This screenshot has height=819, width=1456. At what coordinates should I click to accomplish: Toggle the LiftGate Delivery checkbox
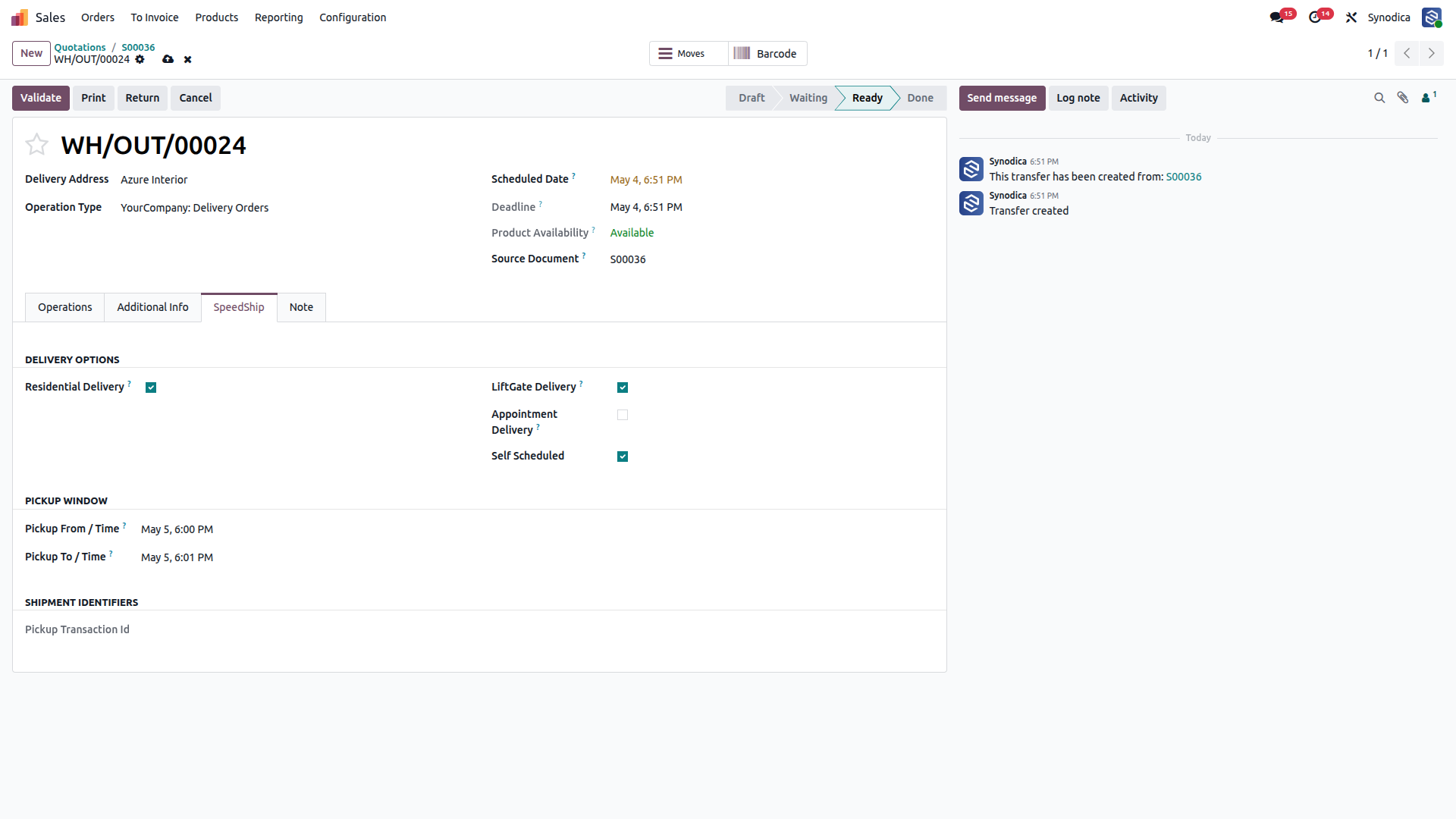tap(623, 388)
